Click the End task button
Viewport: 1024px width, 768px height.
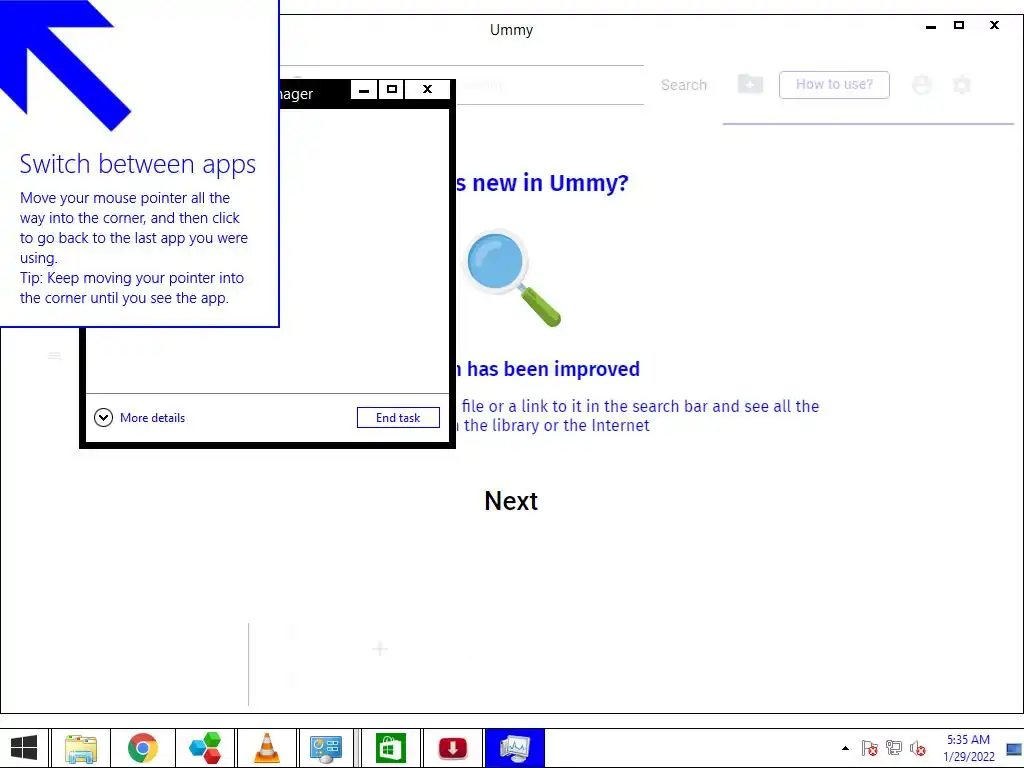tap(398, 417)
